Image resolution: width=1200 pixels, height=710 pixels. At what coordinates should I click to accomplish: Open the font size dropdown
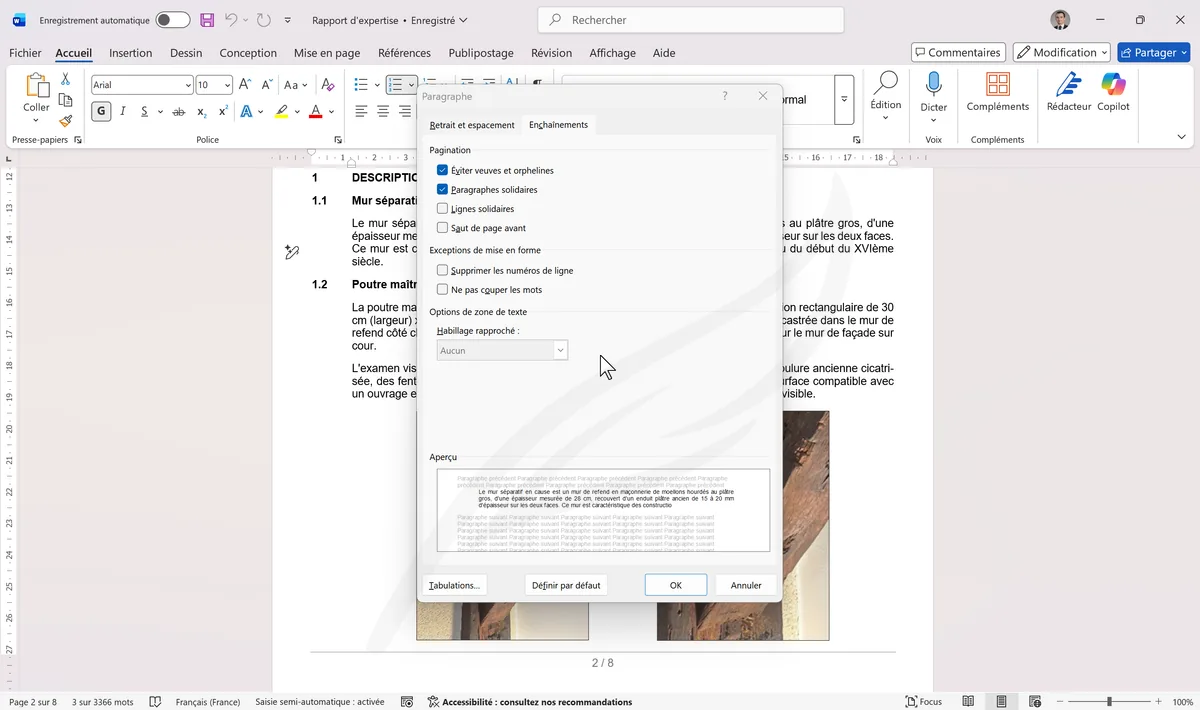227,85
